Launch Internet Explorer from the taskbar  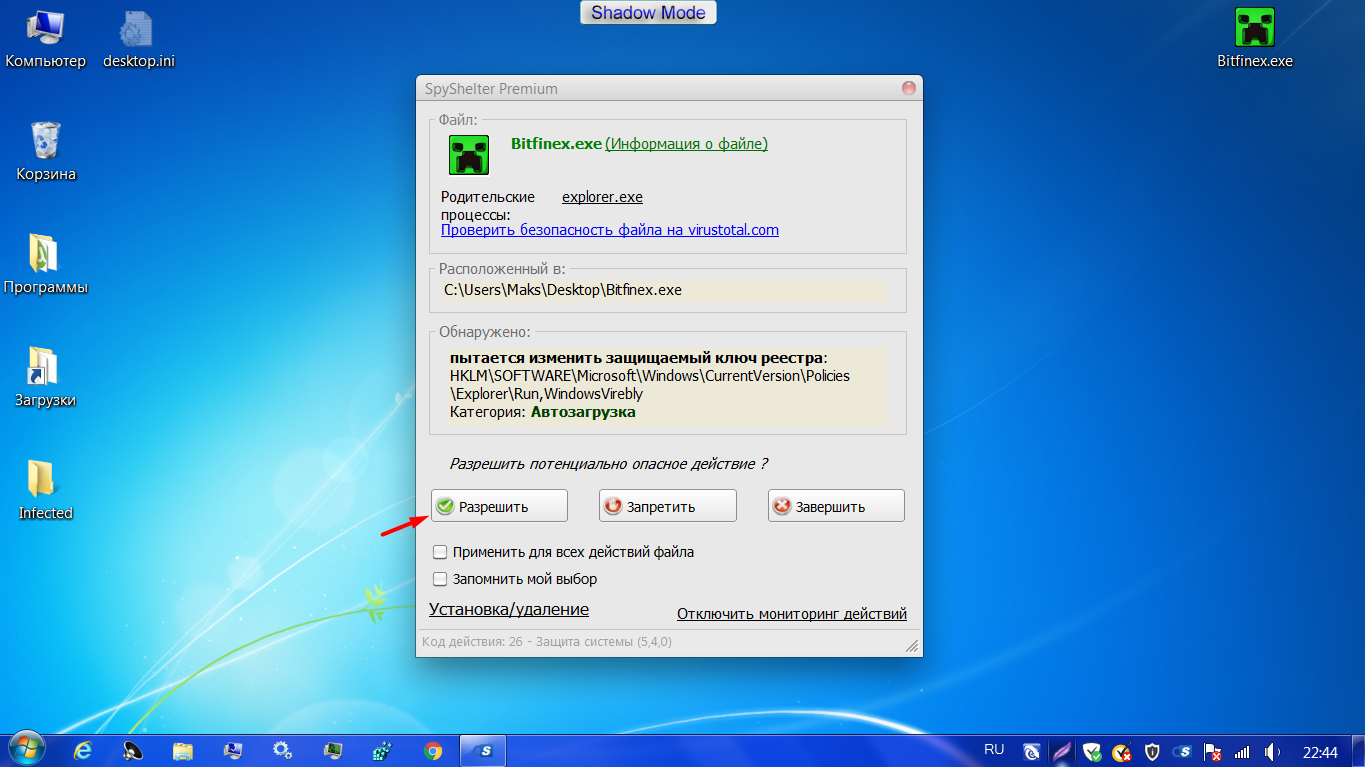[84, 751]
